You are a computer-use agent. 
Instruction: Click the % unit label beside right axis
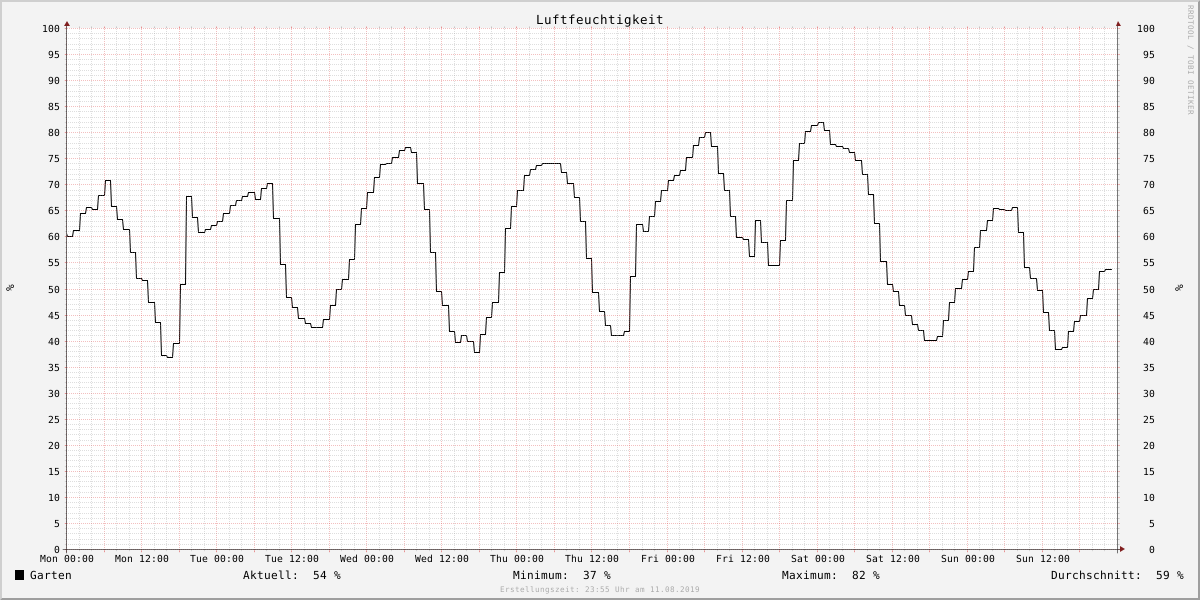(1178, 288)
